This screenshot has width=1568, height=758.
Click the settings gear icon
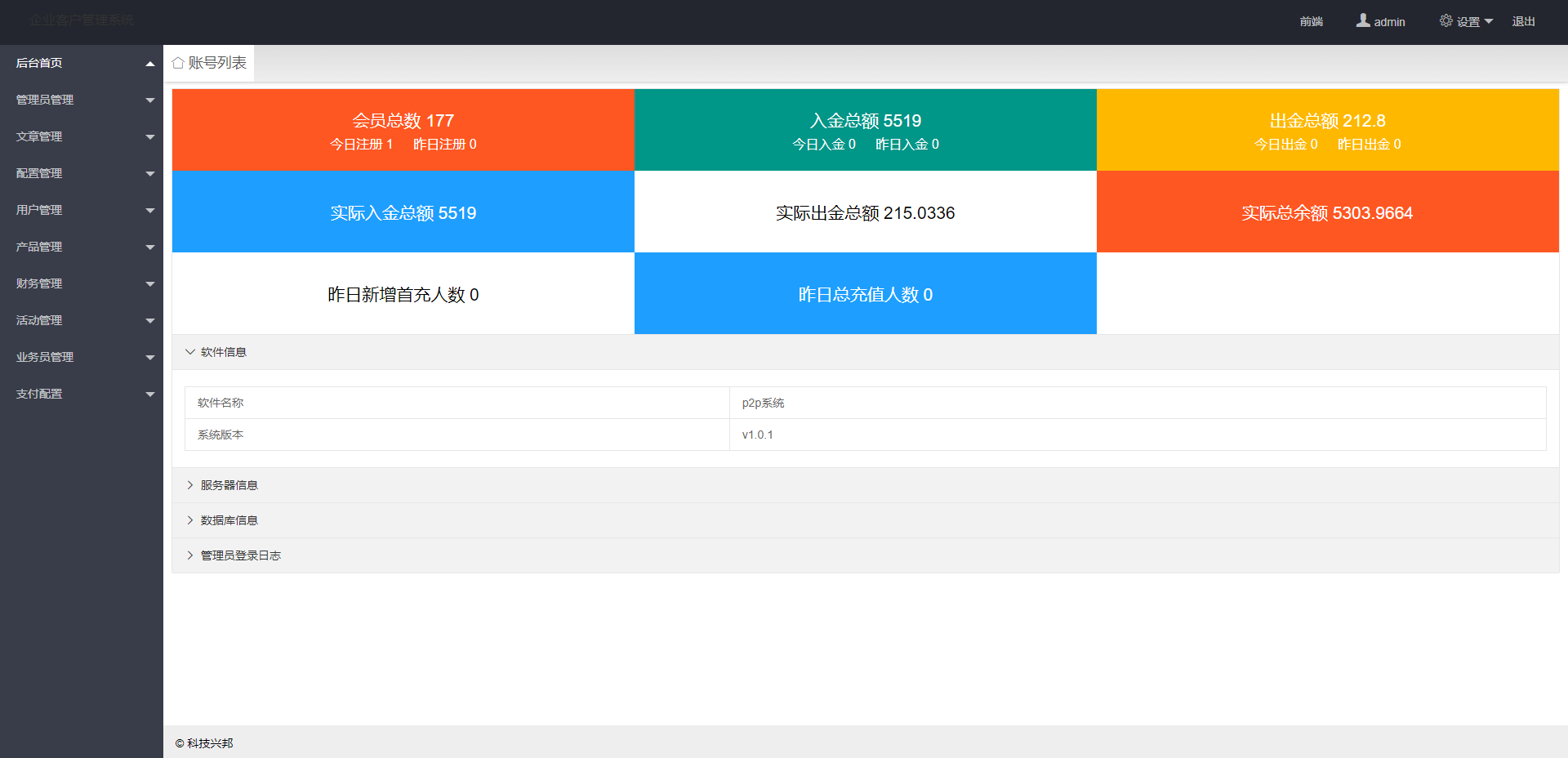click(x=1446, y=20)
